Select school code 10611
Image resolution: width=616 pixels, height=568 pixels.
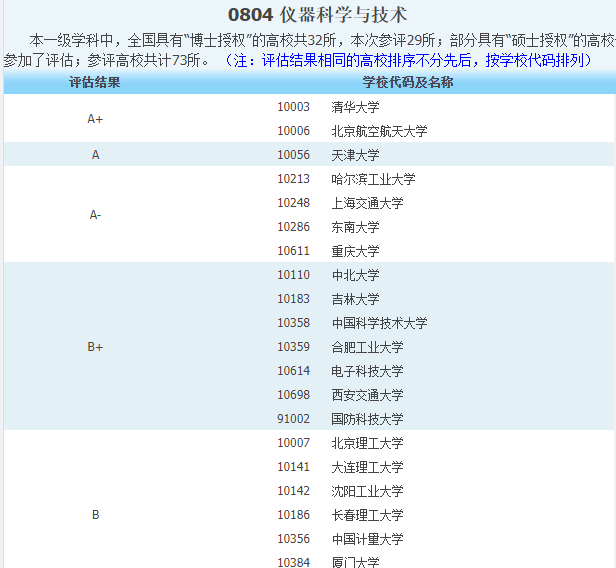293,251
